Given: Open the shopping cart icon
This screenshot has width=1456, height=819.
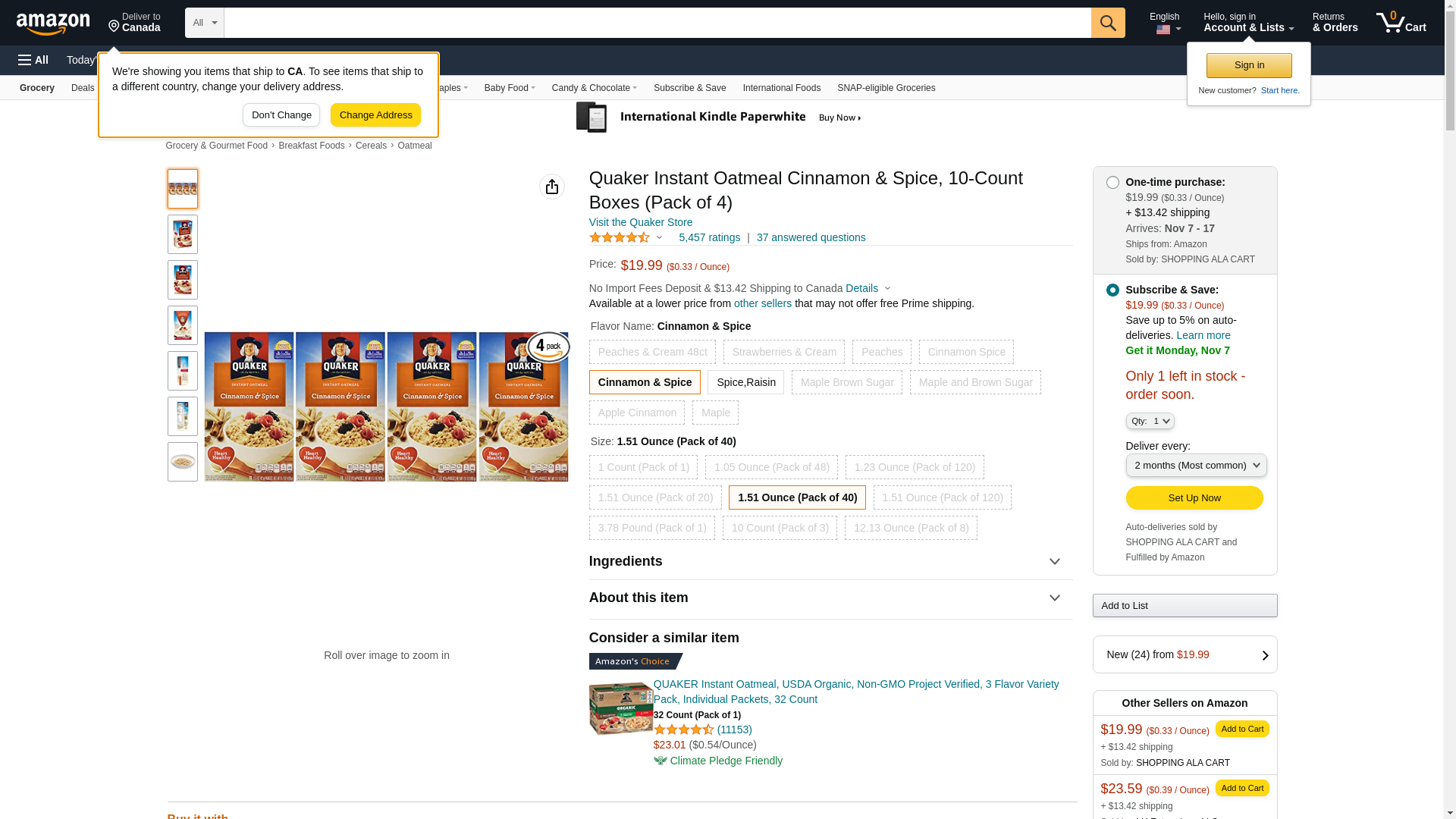Looking at the screenshot, I should coord(1401,22).
